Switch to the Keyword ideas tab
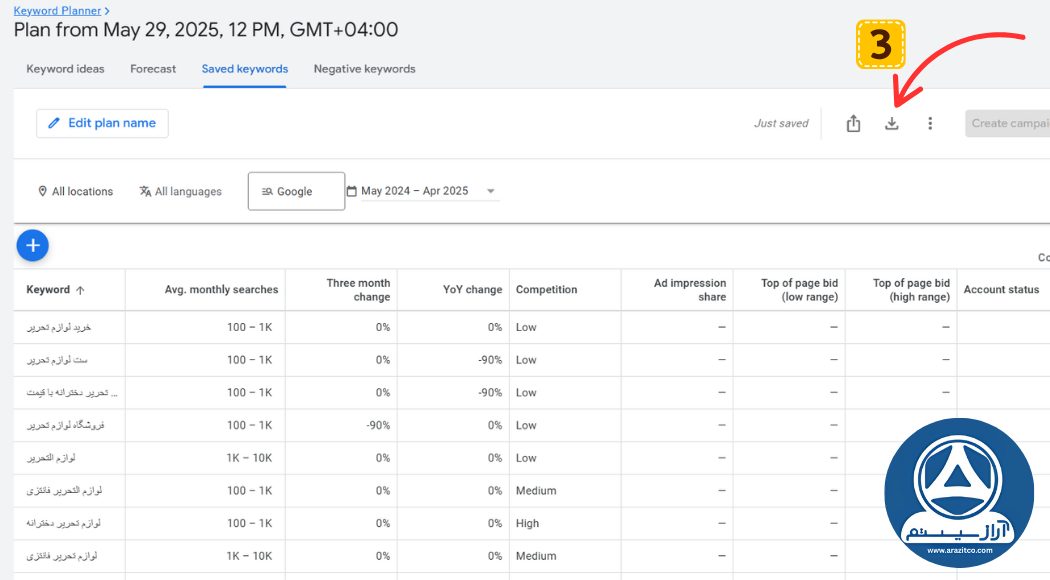 65,69
